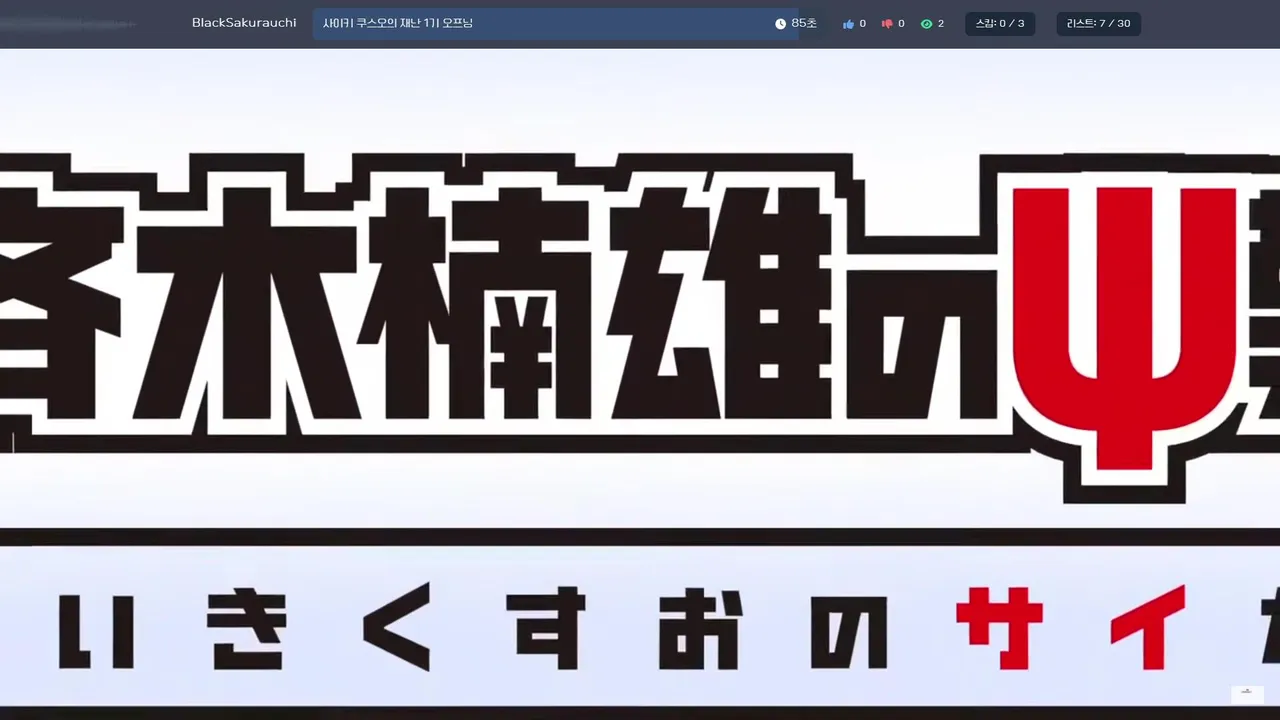Image resolution: width=1280 pixels, height=720 pixels.
Task: Click the song title 사이키 쿠스오의 재난 1기 오프닝
Action: click(398, 23)
